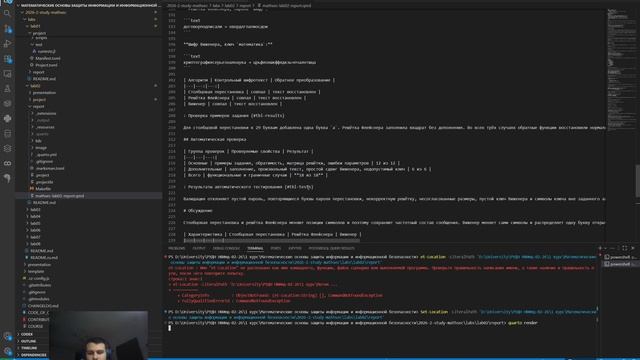640x360 pixels.
Task: Open the Extensions view
Action: (x=7, y=59)
